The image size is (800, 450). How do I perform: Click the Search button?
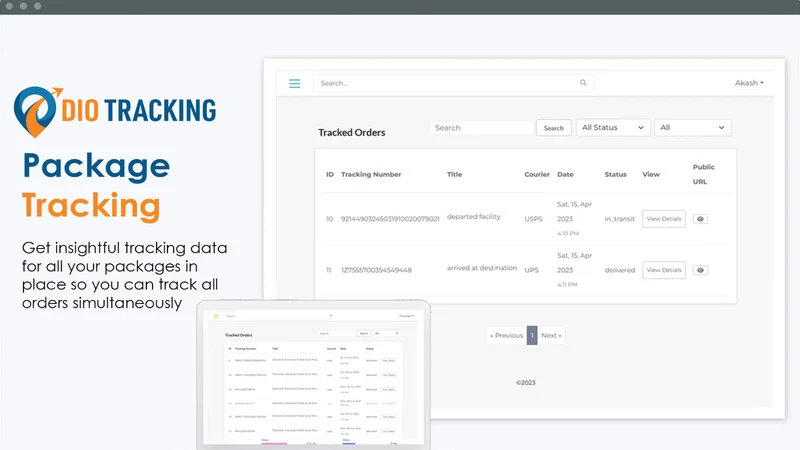click(x=554, y=128)
